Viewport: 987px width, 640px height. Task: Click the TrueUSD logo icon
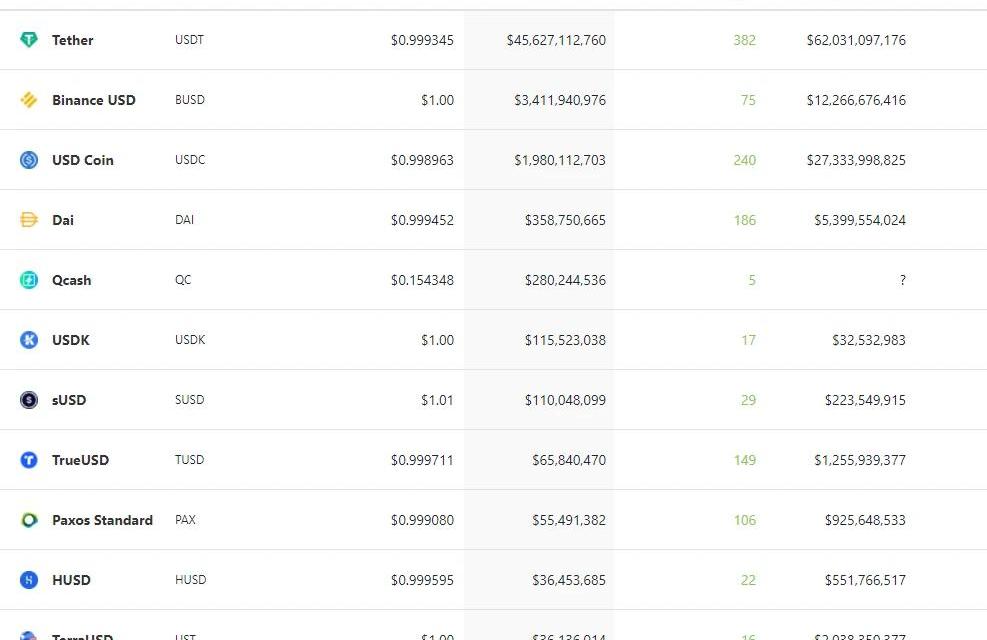[x=29, y=460]
